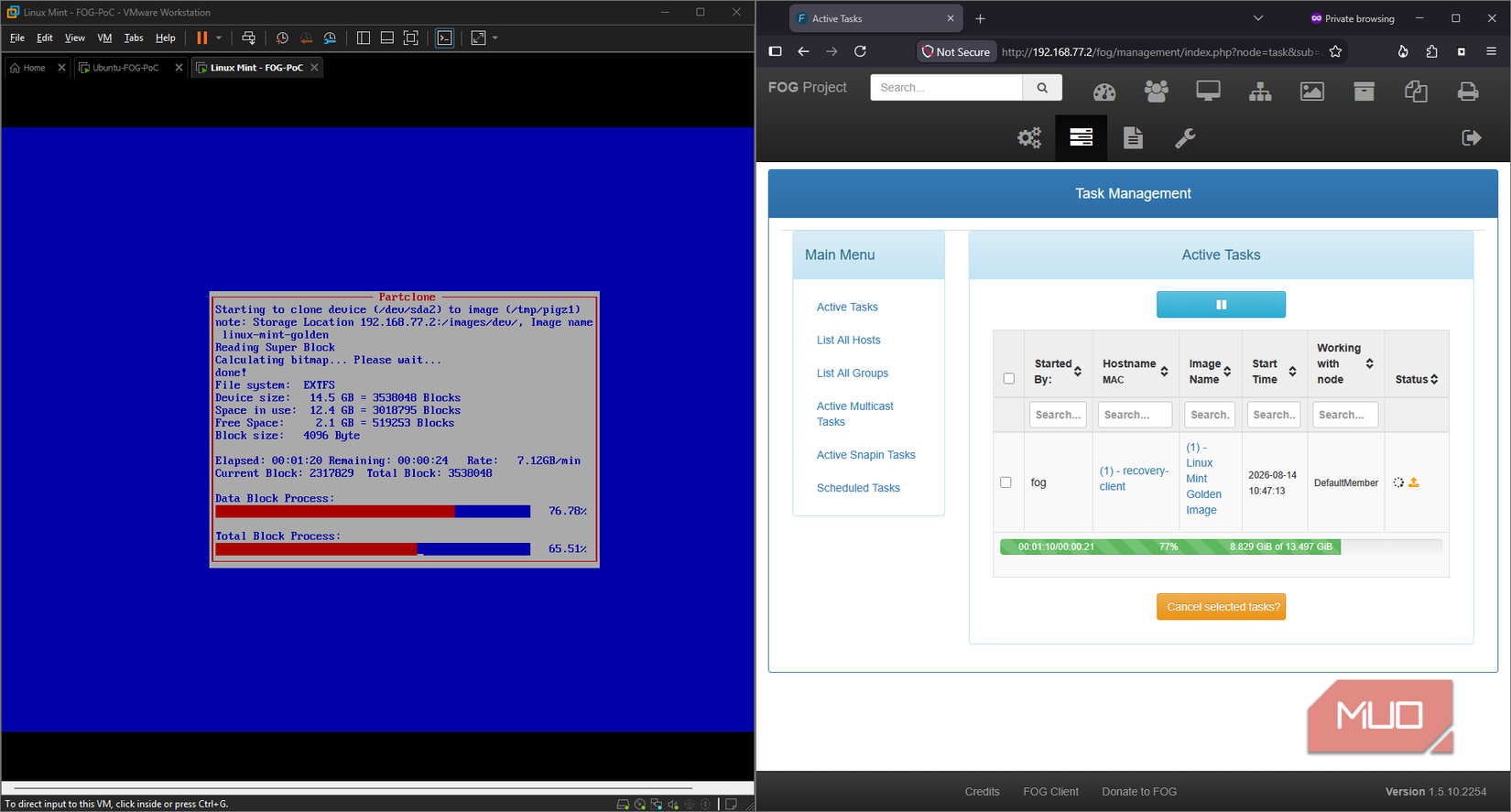
Task: Open the VMware message log note icon
Action: 731,805
